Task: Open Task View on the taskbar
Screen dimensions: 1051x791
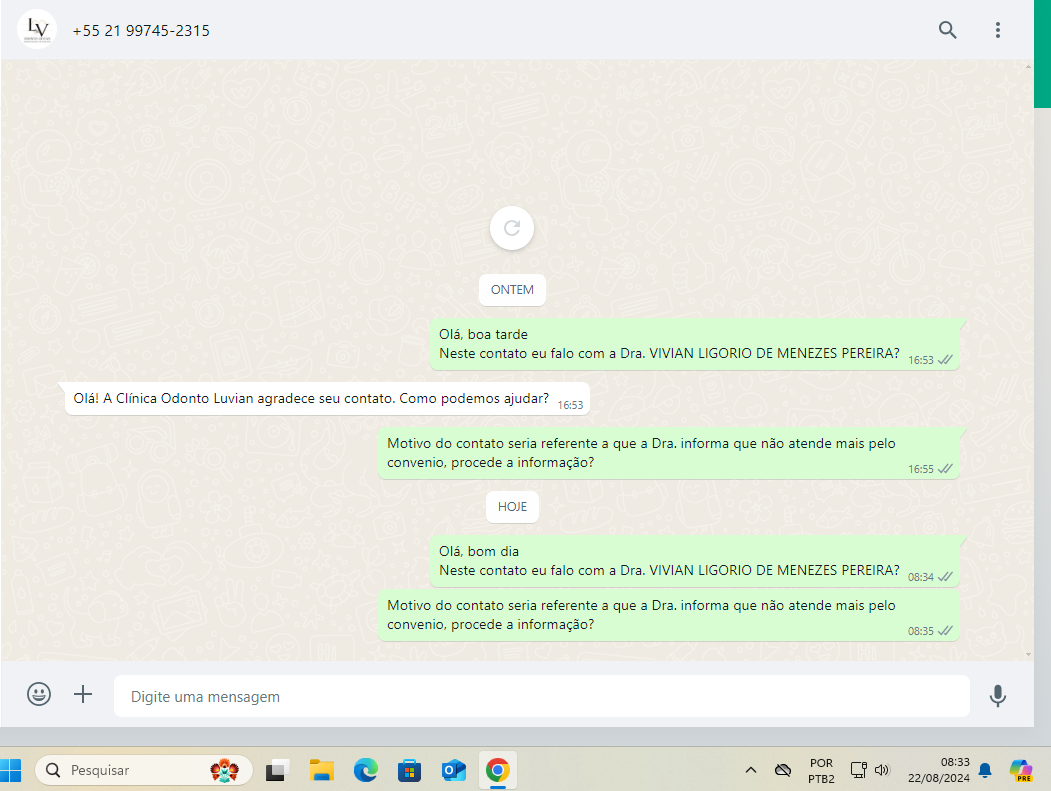Action: [x=276, y=770]
